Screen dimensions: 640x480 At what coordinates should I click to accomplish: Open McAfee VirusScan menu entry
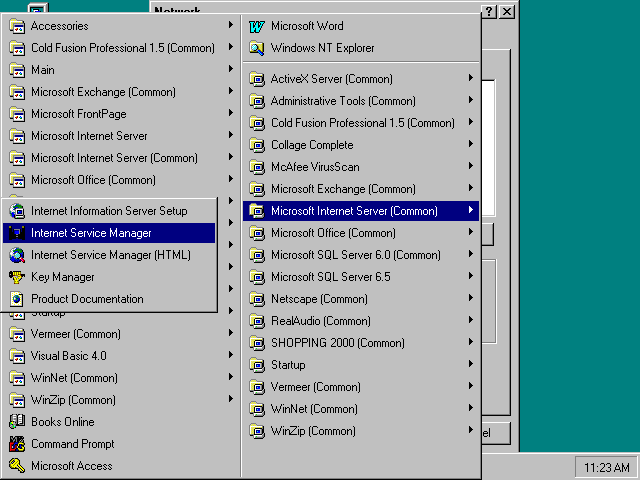(361, 167)
